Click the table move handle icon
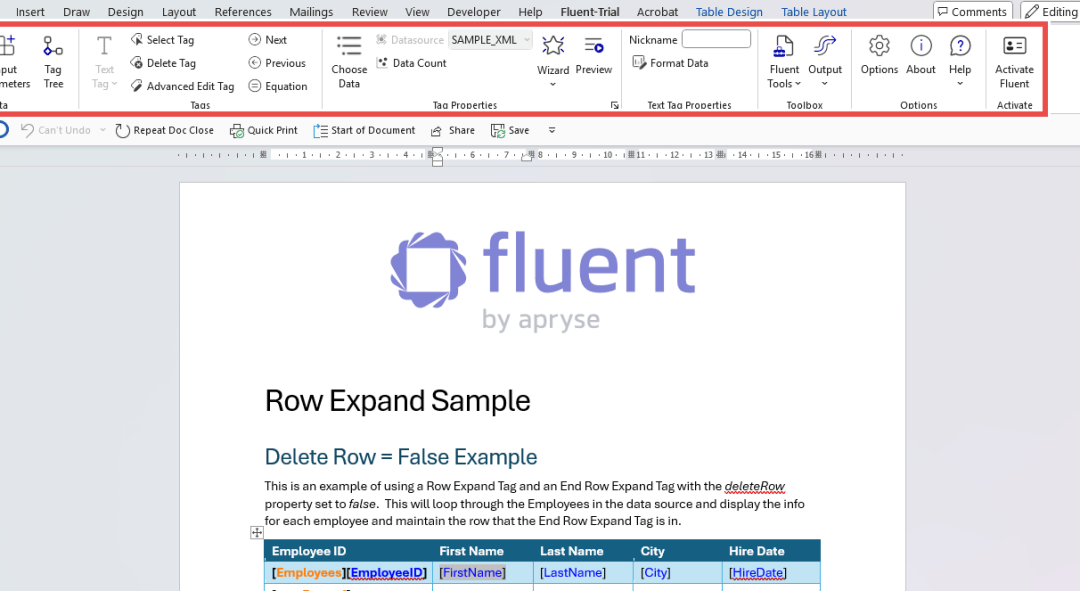 point(257,532)
